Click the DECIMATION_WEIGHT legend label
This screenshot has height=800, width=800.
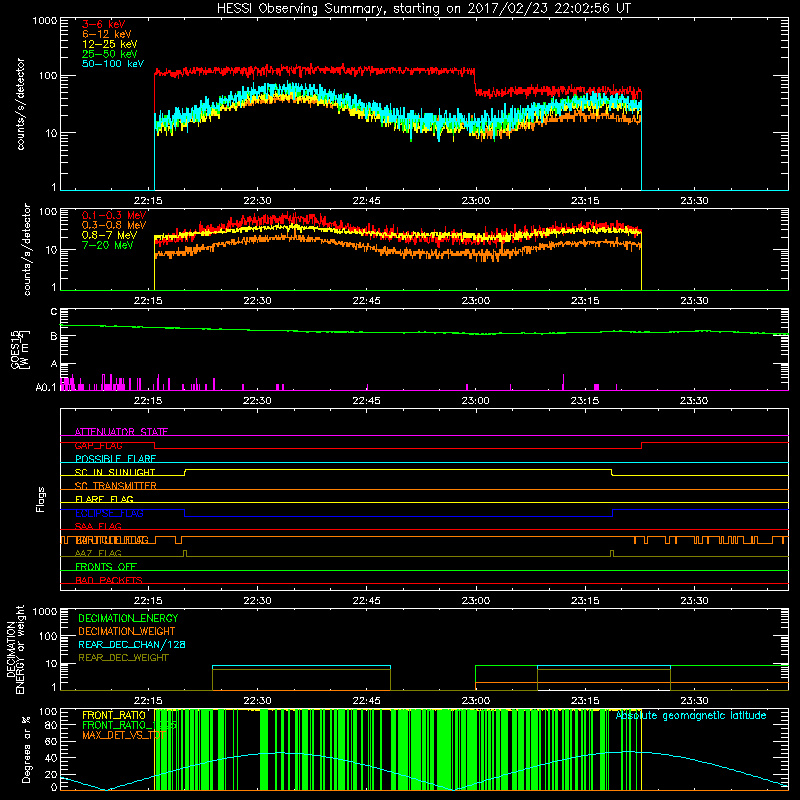[127, 631]
